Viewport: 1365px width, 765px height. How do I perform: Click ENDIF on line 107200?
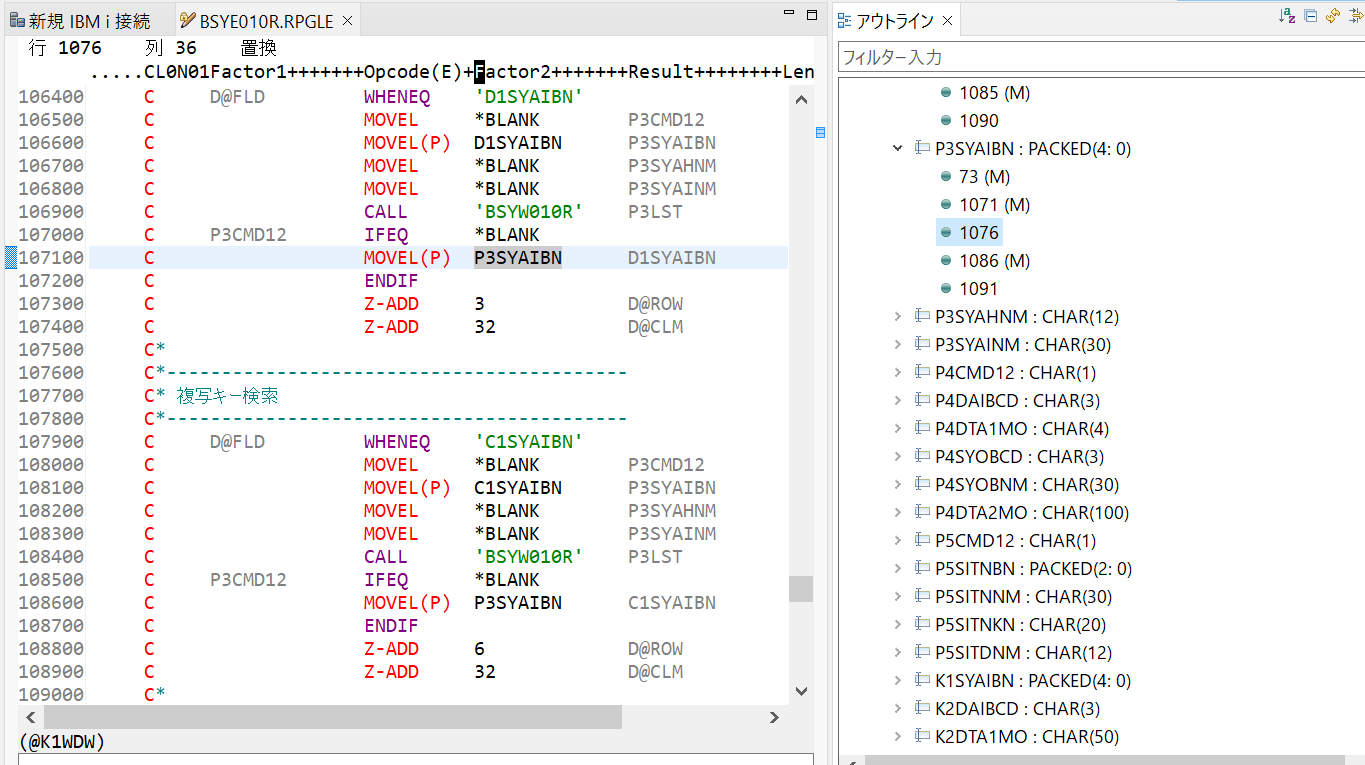tap(391, 281)
